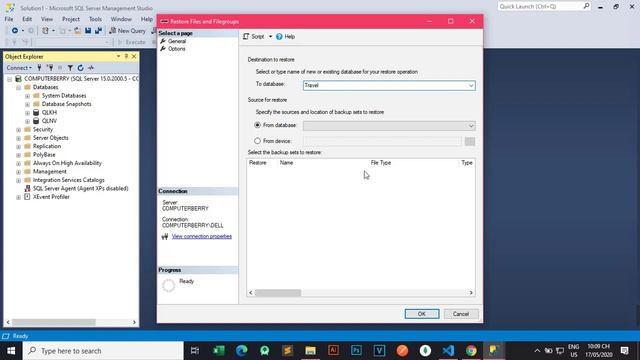Close the Object Explorer panel
This screenshot has height=360, width=640.
point(134,56)
